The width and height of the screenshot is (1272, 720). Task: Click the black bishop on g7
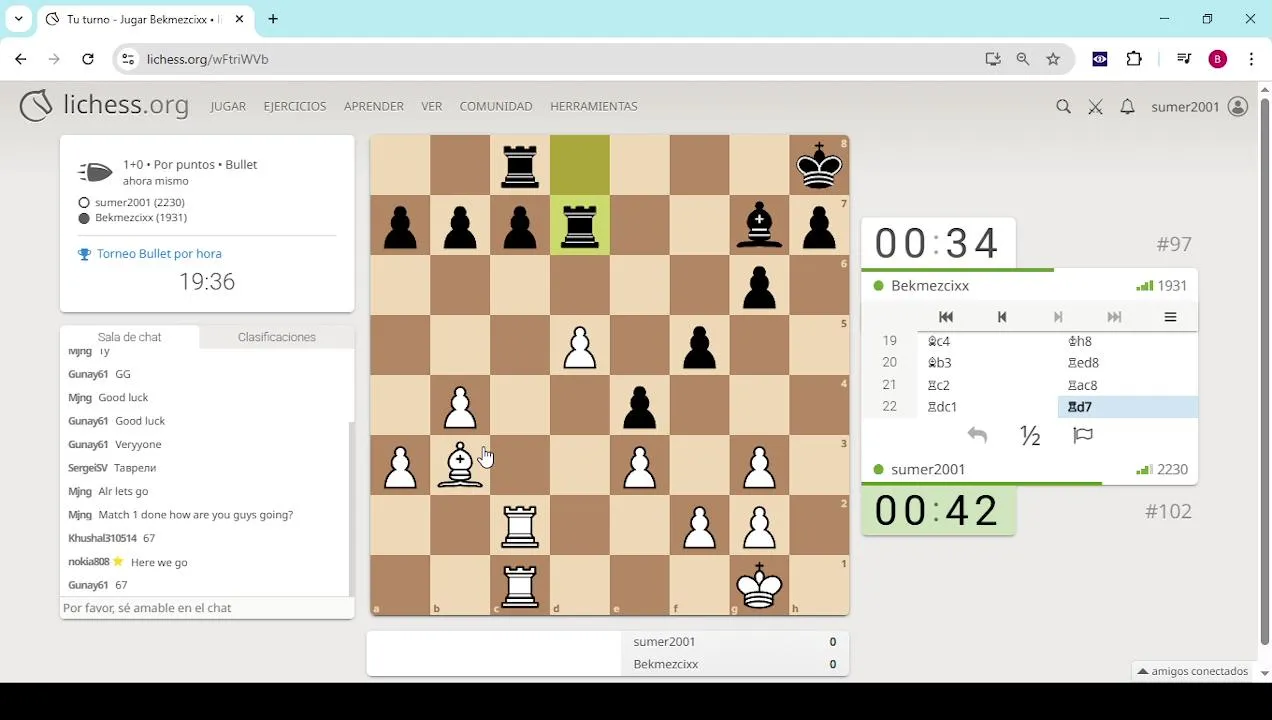coord(760,225)
